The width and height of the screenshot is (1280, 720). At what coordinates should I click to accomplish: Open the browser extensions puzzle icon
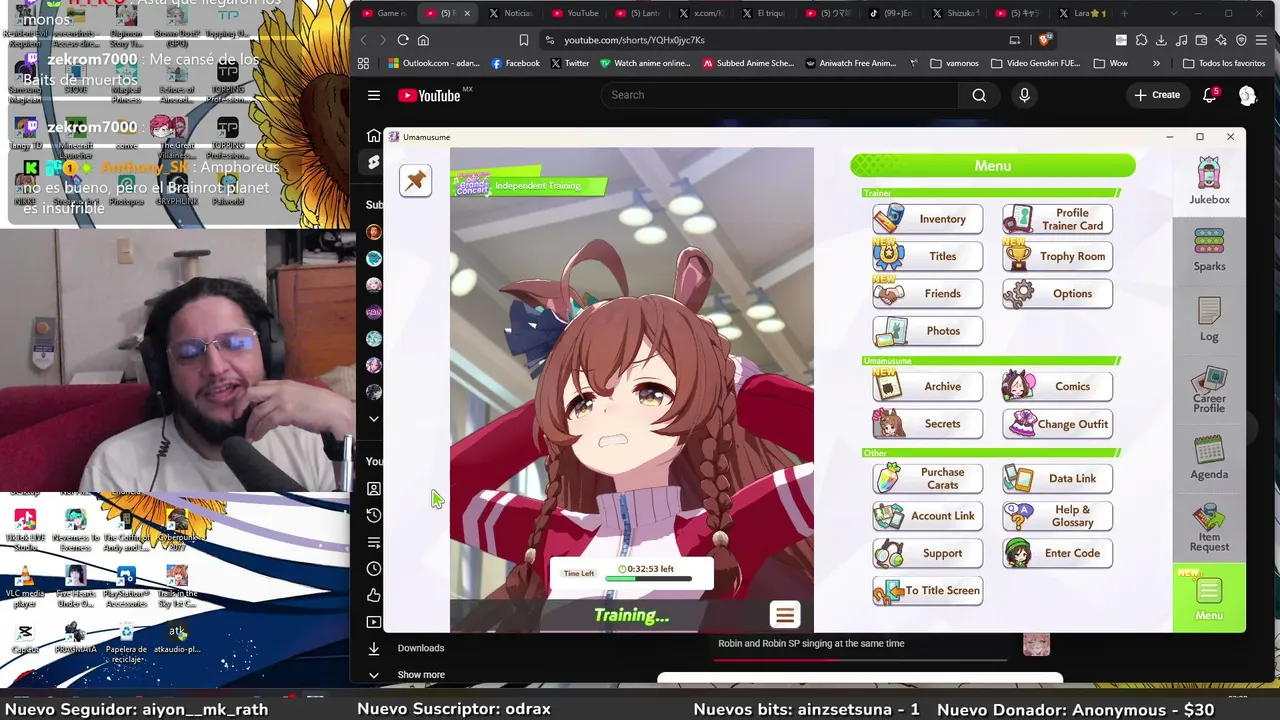(x=1142, y=40)
